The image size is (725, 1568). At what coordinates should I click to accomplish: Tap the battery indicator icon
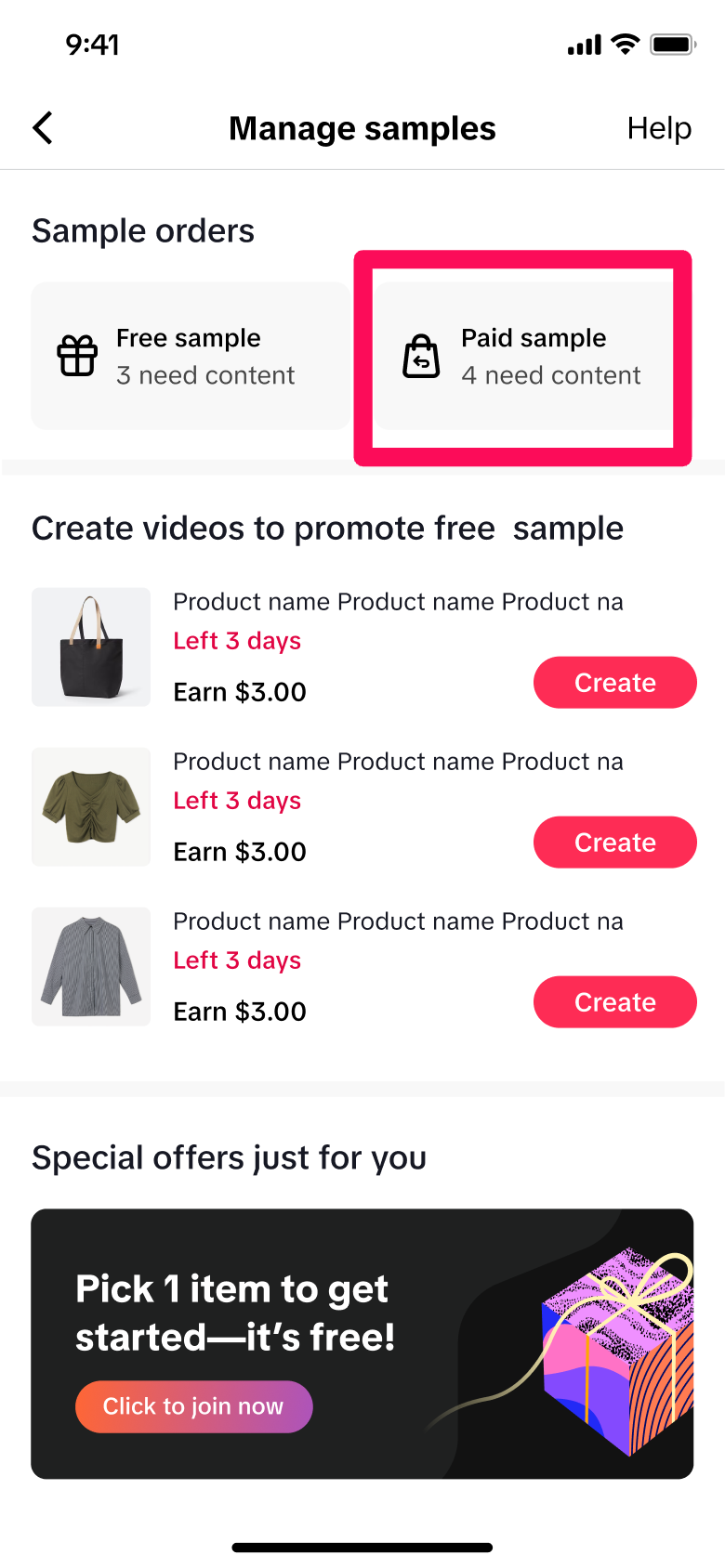[x=673, y=44]
